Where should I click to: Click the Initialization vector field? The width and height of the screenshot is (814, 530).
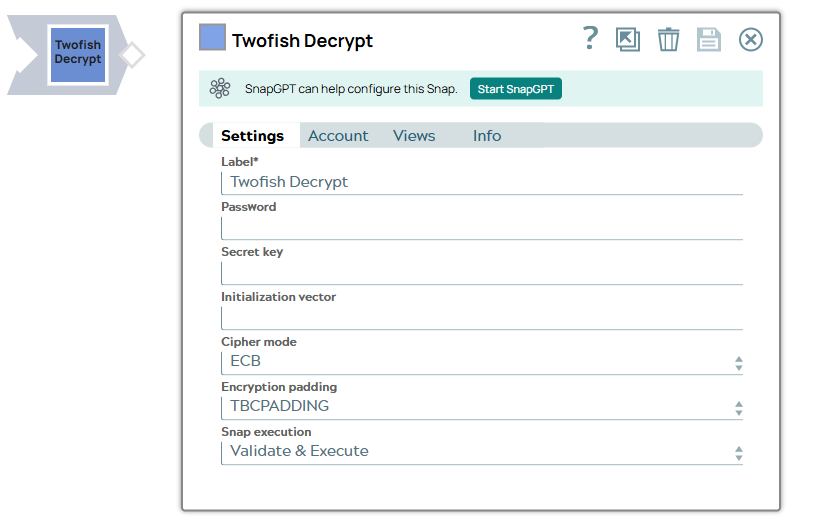(481, 318)
